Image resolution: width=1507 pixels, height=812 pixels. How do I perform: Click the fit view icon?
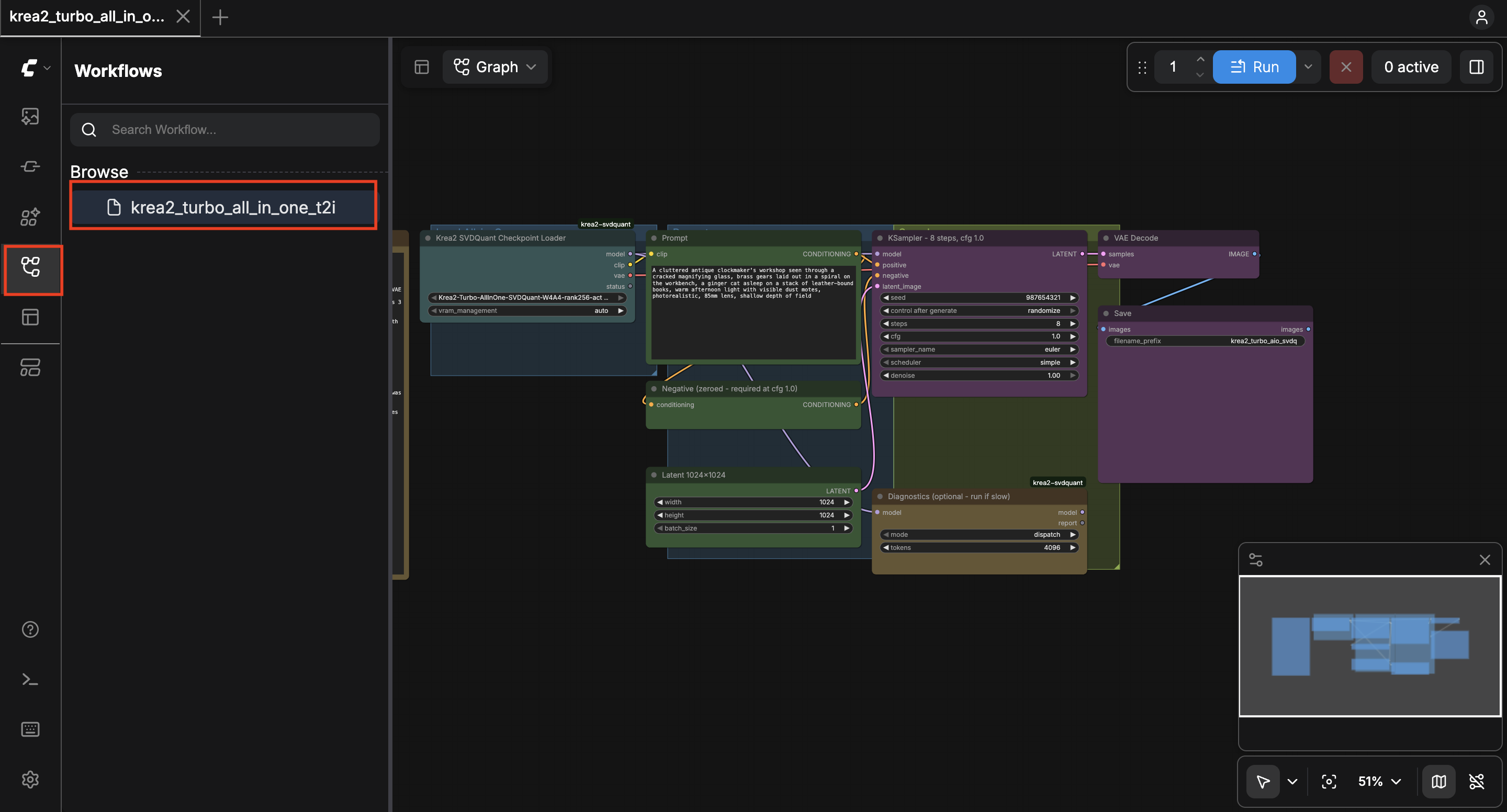[x=1329, y=782]
